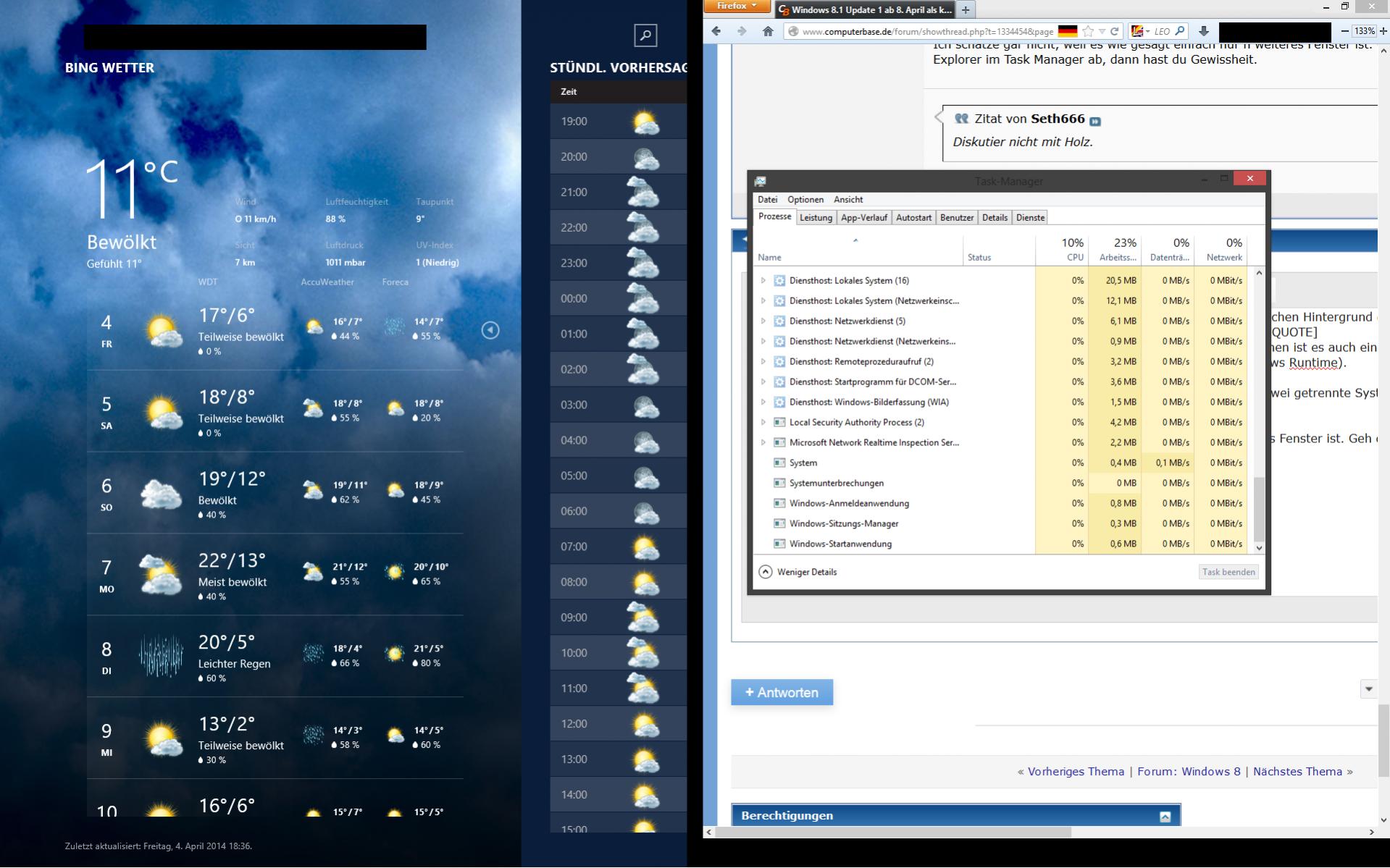Expand Diensthost: Startprogramm für DCOM-Ser...
Viewport: 1390px width, 868px height.
tap(763, 382)
